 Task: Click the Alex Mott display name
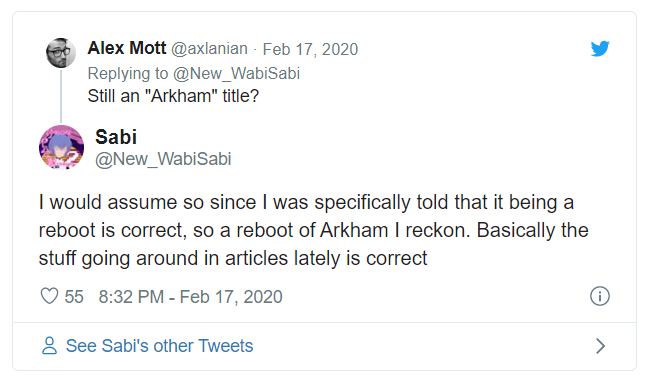point(127,48)
